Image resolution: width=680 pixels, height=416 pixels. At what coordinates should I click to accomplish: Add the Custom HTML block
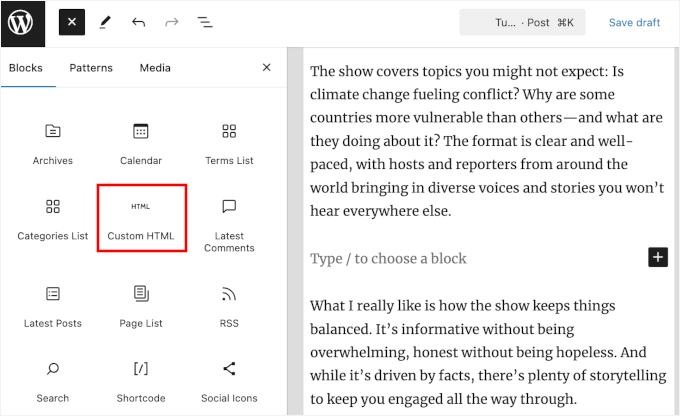tap(141, 217)
